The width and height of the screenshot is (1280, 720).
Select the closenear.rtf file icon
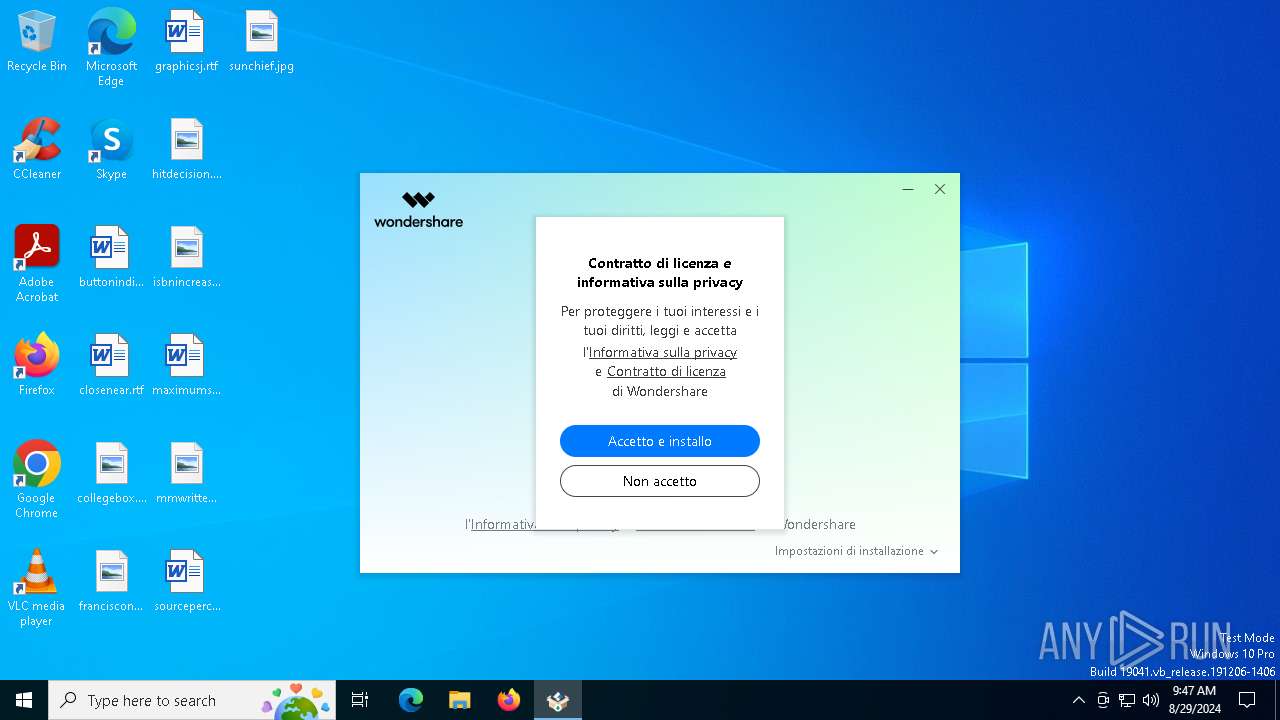[111, 365]
